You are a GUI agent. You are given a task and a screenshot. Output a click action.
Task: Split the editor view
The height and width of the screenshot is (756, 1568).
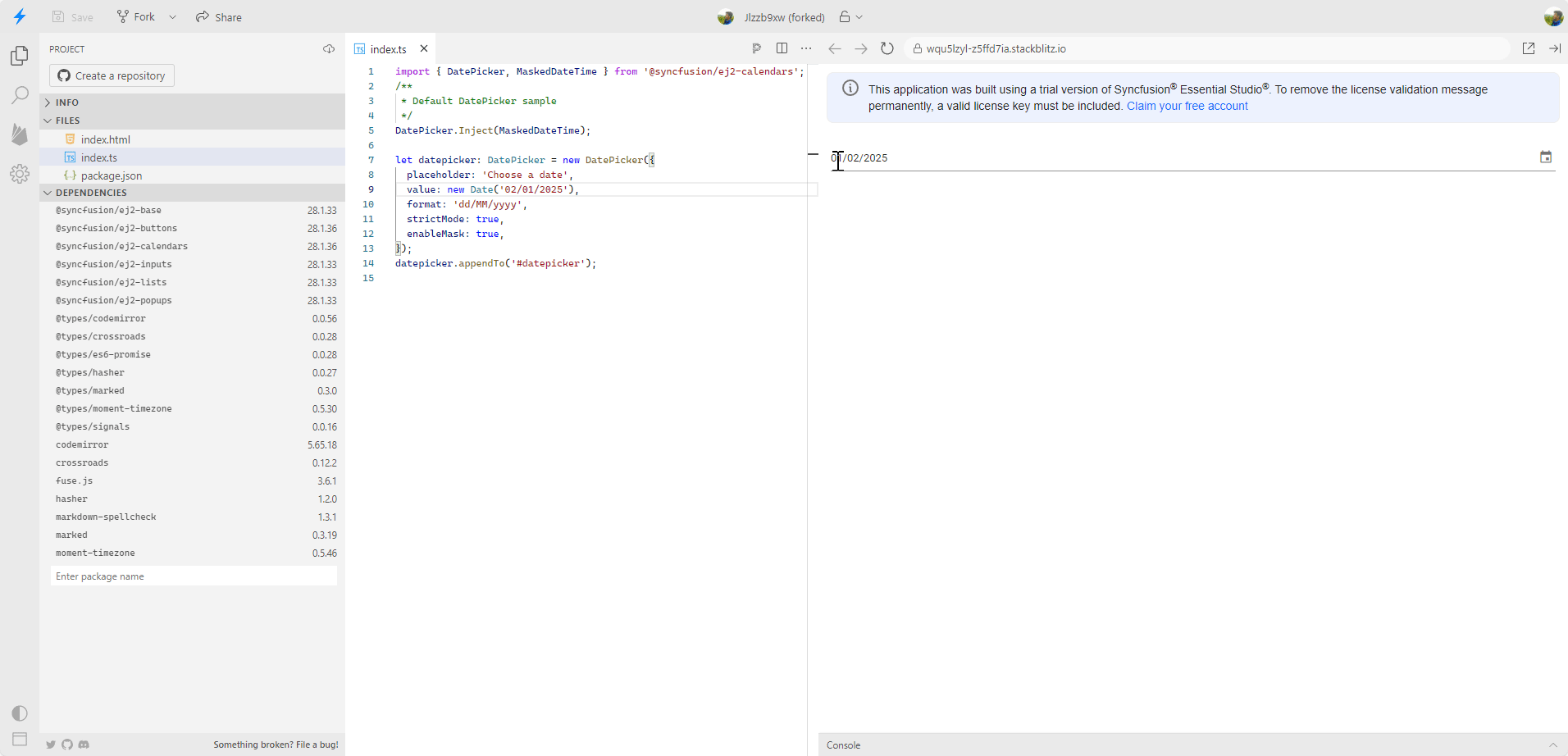pyautogui.click(x=782, y=49)
